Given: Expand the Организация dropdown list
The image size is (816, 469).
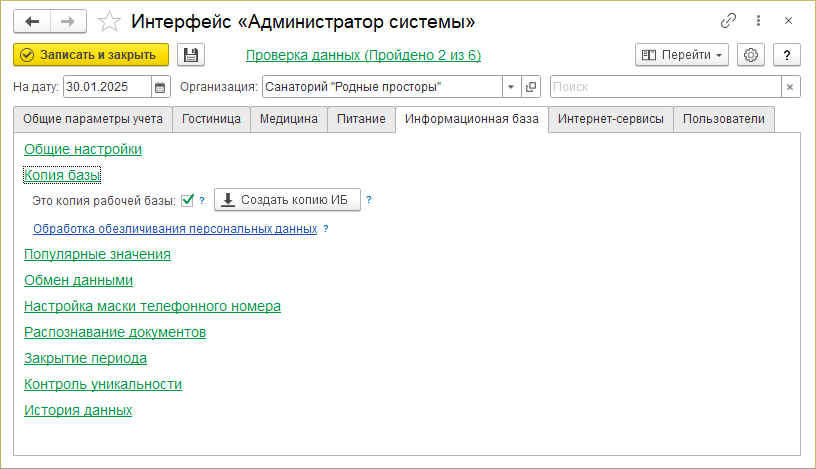Looking at the screenshot, I should pyautogui.click(x=511, y=87).
